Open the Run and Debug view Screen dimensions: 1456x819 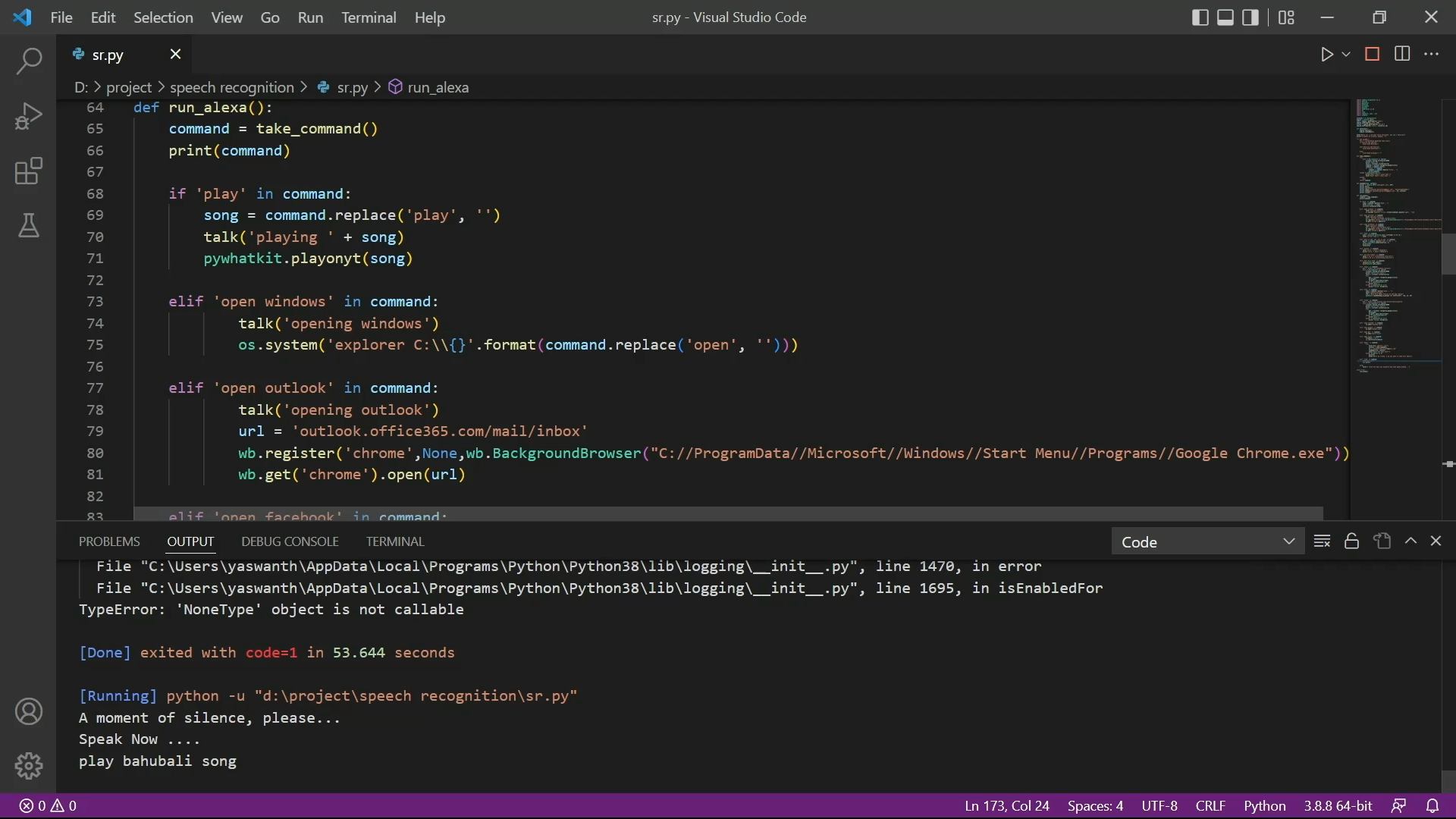(29, 117)
